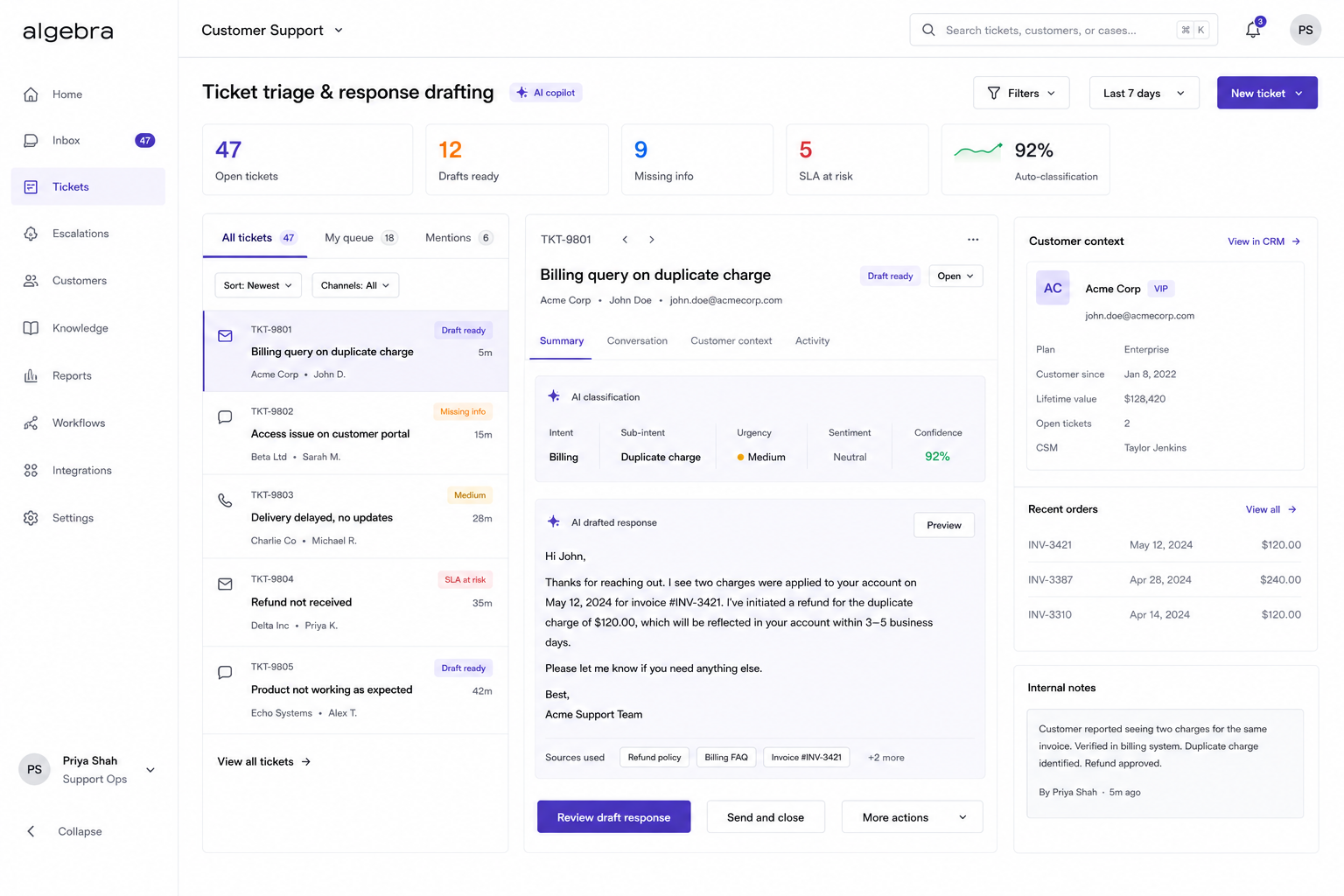1344x896 pixels.
Task: Click the Escalations sidebar icon
Action: tap(31, 234)
